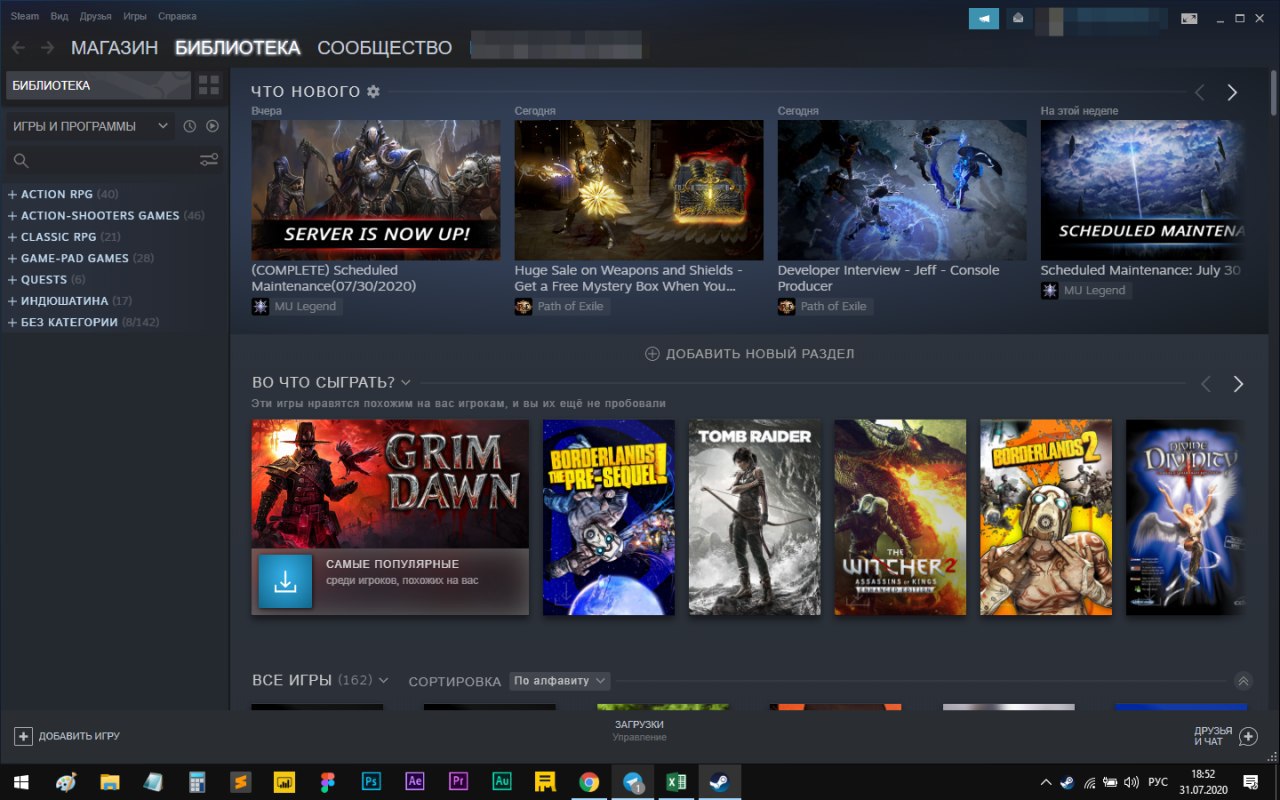Open the Игры menu
The height and width of the screenshot is (800, 1280).
135,16
